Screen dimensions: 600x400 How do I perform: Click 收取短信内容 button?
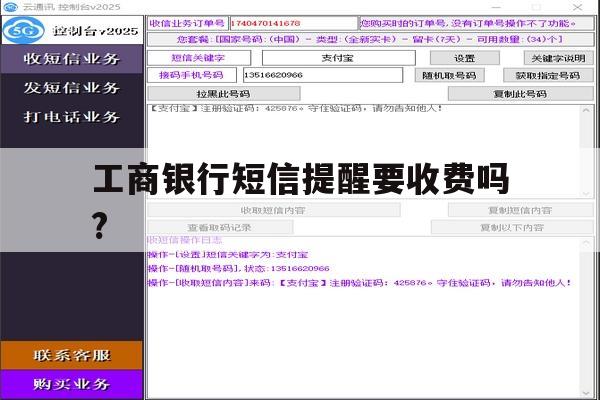point(274,210)
